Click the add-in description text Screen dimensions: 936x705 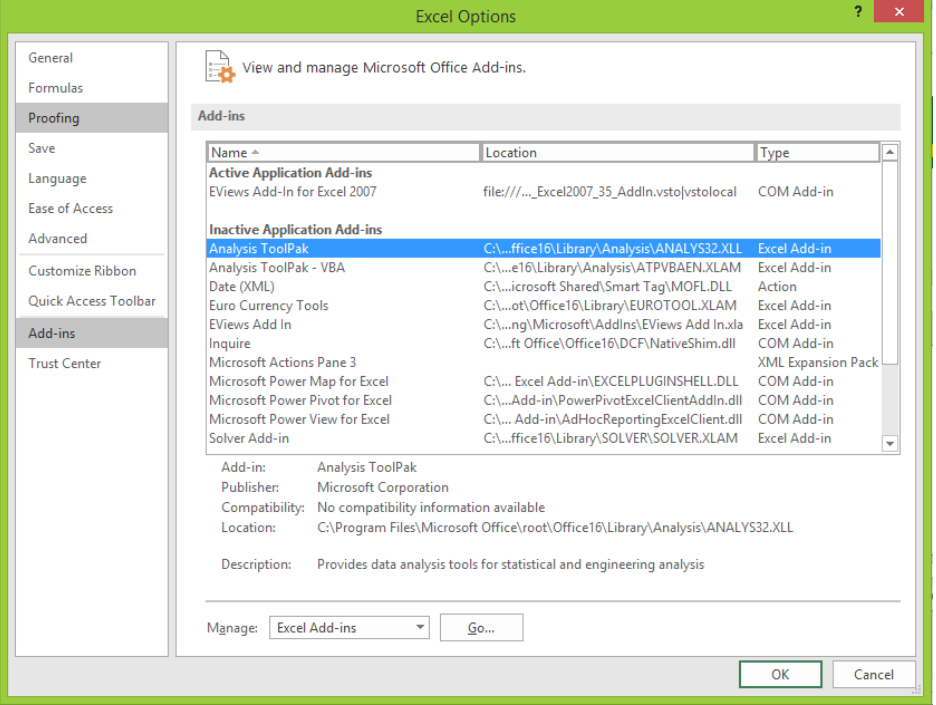(x=510, y=564)
